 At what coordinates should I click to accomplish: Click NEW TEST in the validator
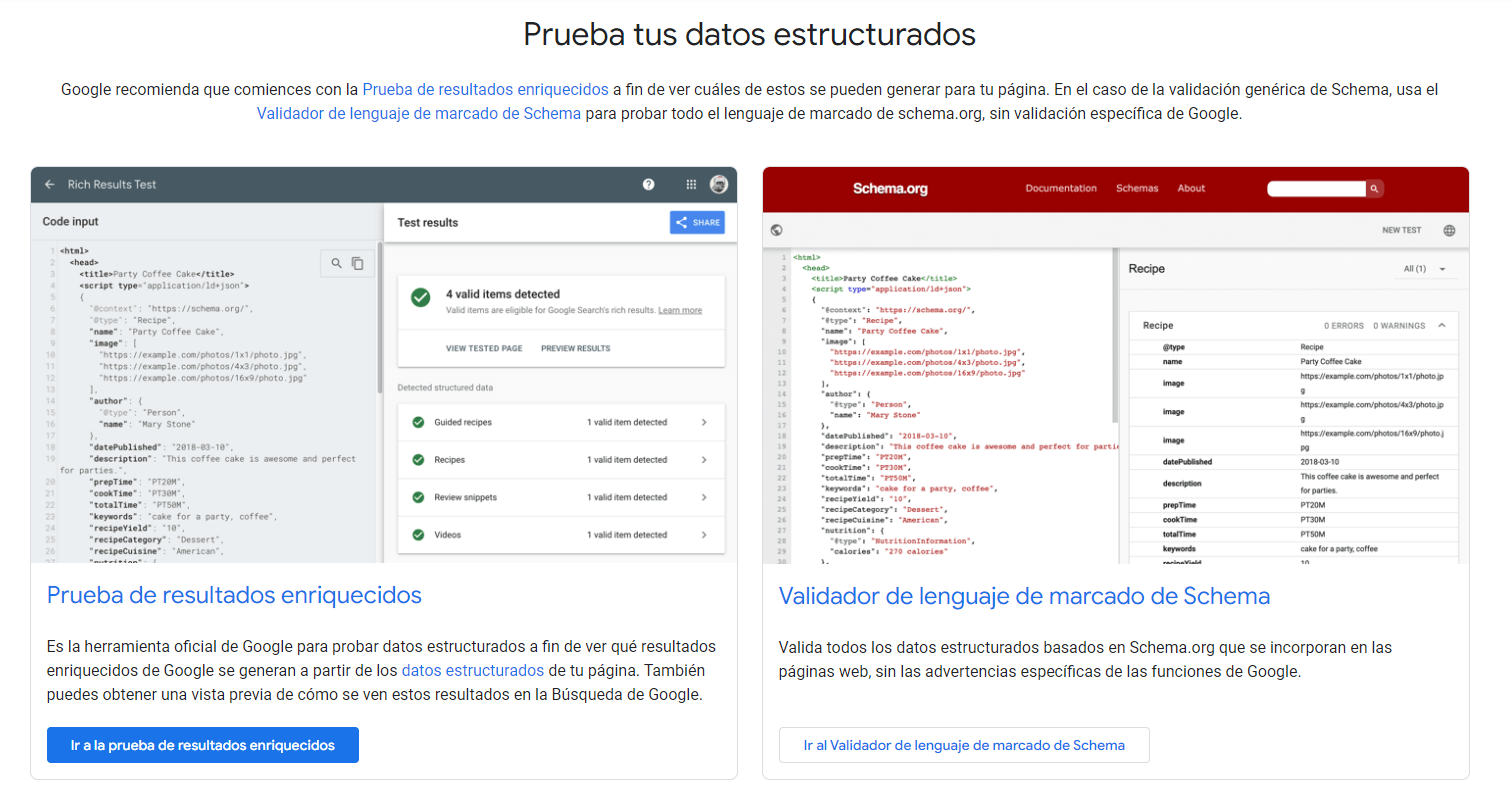(1401, 230)
